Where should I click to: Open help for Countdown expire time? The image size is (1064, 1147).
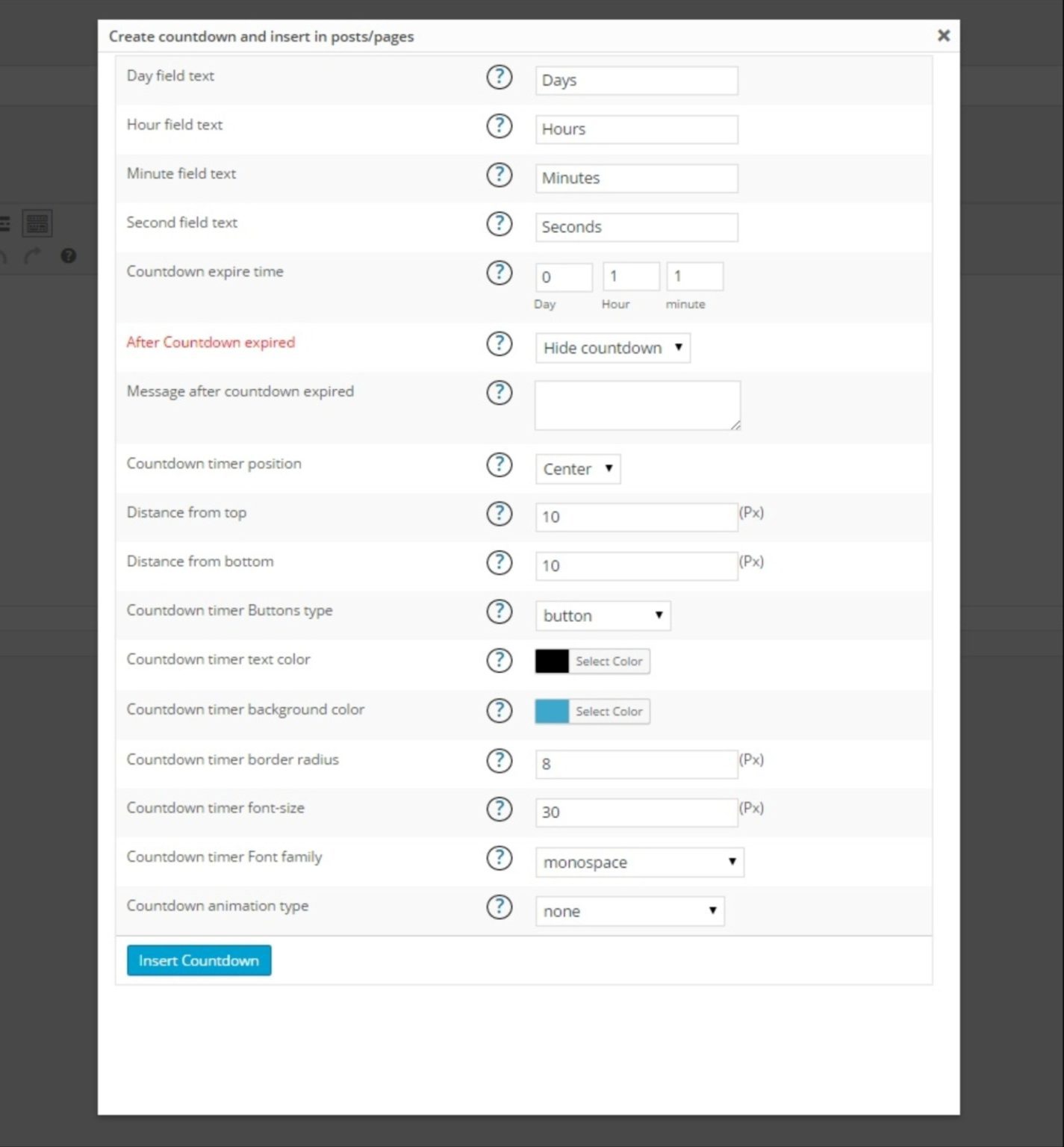499,273
